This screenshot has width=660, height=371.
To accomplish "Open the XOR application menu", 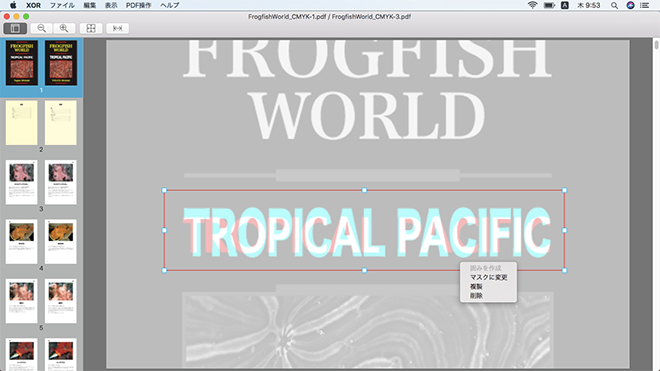I will (33, 5).
